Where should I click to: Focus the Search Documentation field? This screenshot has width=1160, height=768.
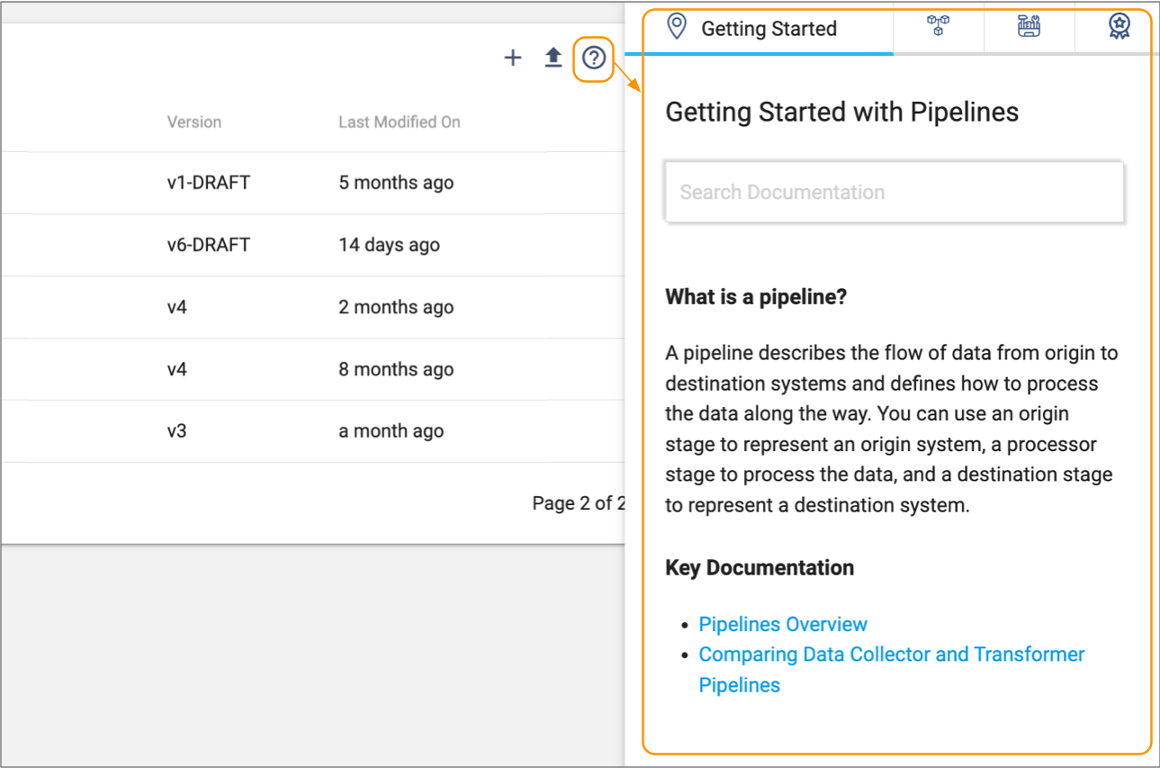coord(894,192)
